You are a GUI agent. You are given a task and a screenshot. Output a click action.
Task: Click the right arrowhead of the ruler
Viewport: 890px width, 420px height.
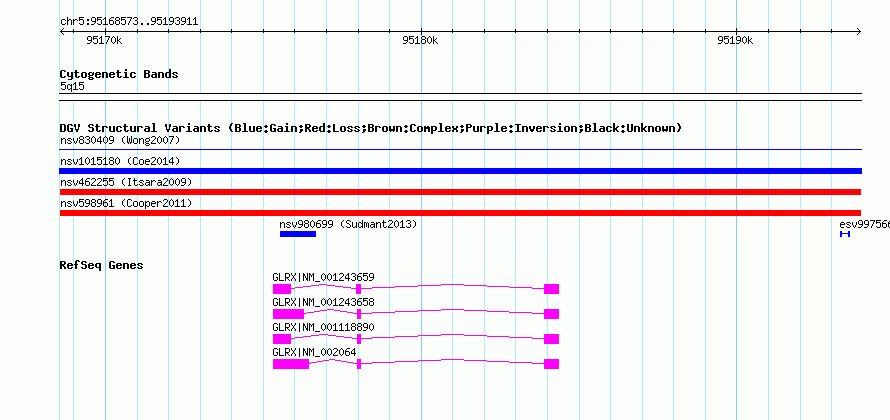[858, 32]
